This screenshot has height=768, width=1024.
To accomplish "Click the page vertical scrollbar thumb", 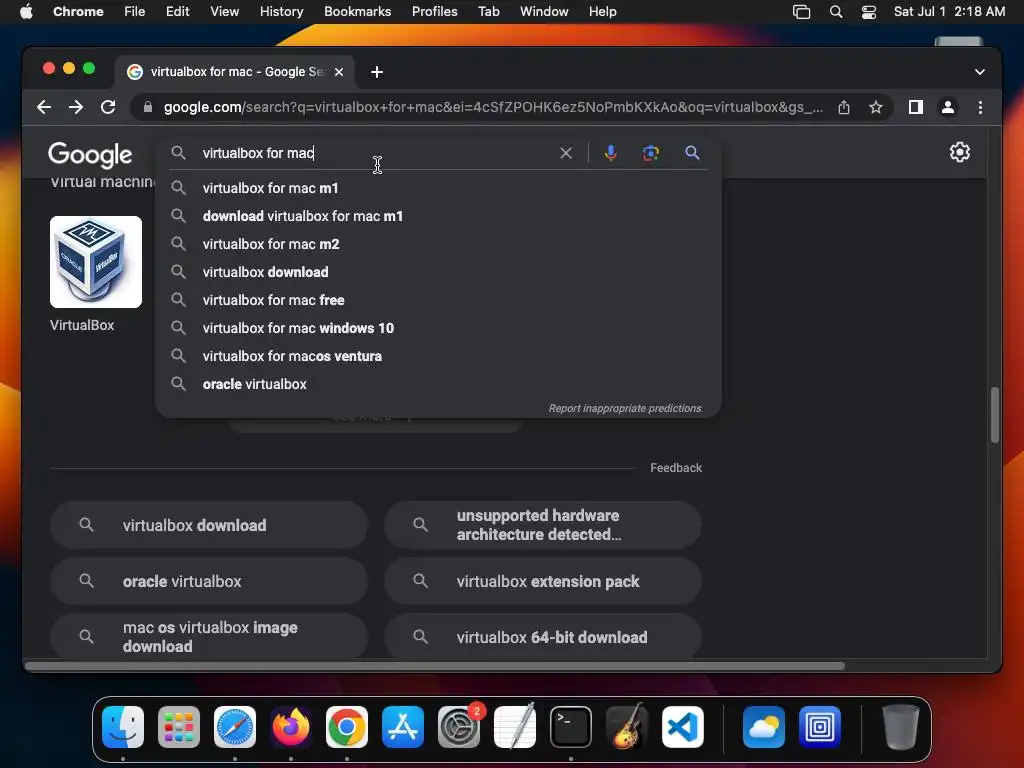I will 995,415.
